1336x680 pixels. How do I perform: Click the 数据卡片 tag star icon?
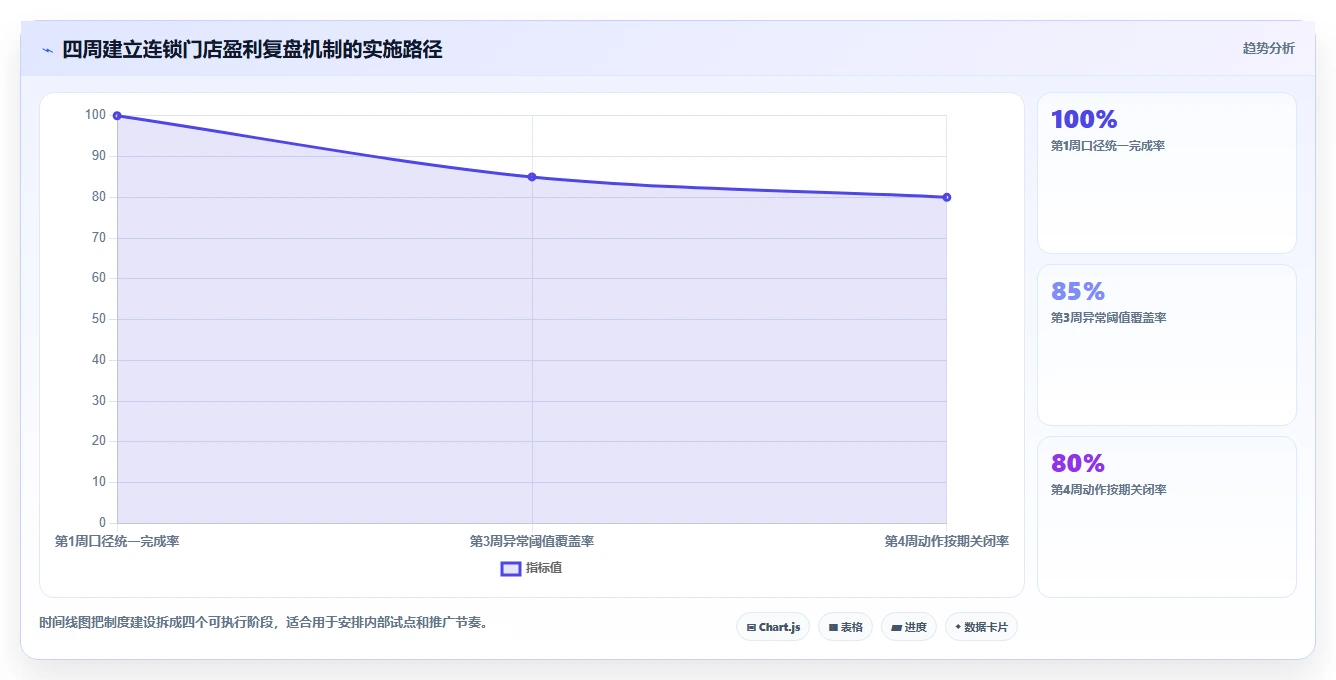[x=958, y=627]
